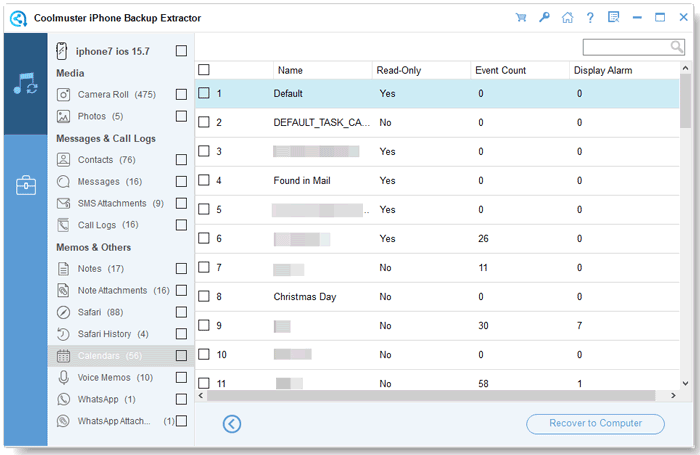The height and width of the screenshot is (455, 700).
Task: Tick the Contacts checkbox
Action: click(x=181, y=160)
